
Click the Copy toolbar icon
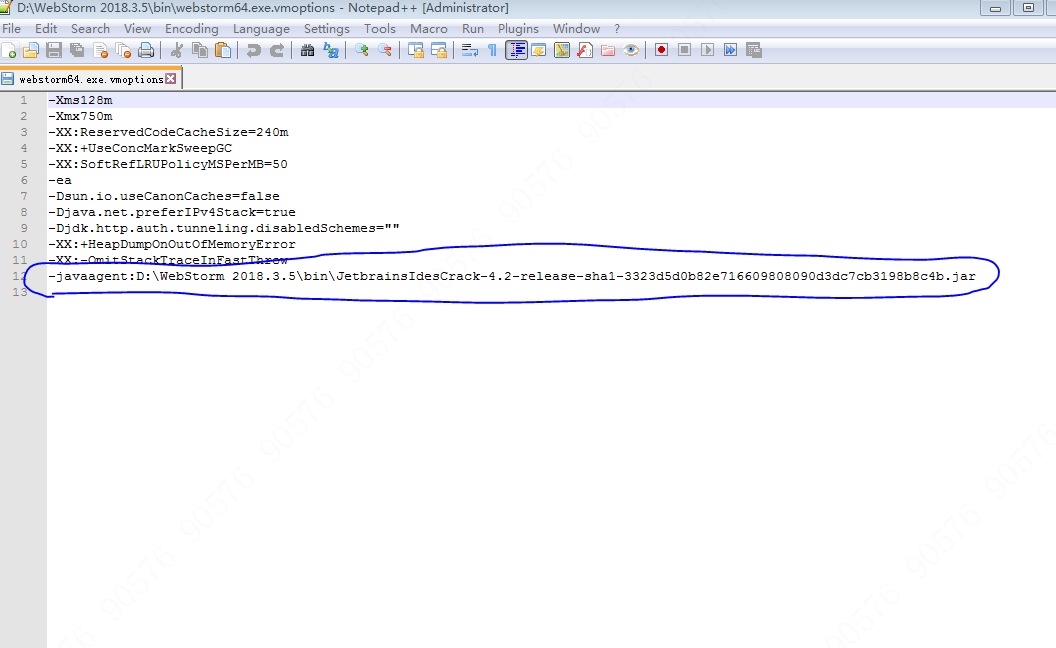click(x=200, y=51)
